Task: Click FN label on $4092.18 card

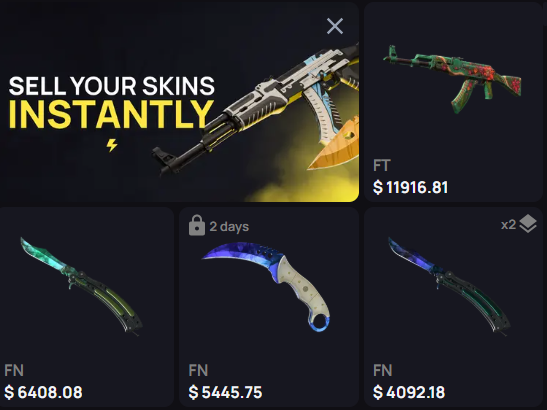Action: pos(382,370)
